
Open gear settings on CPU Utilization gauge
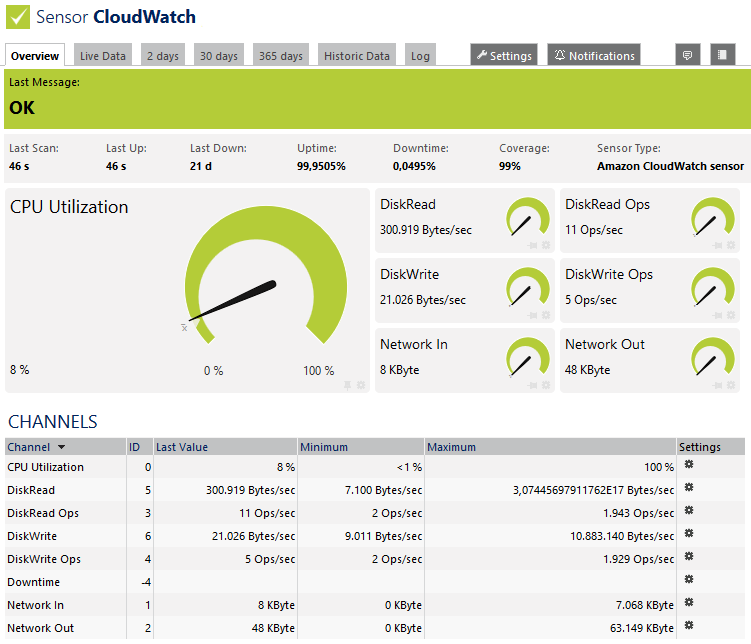point(361,385)
